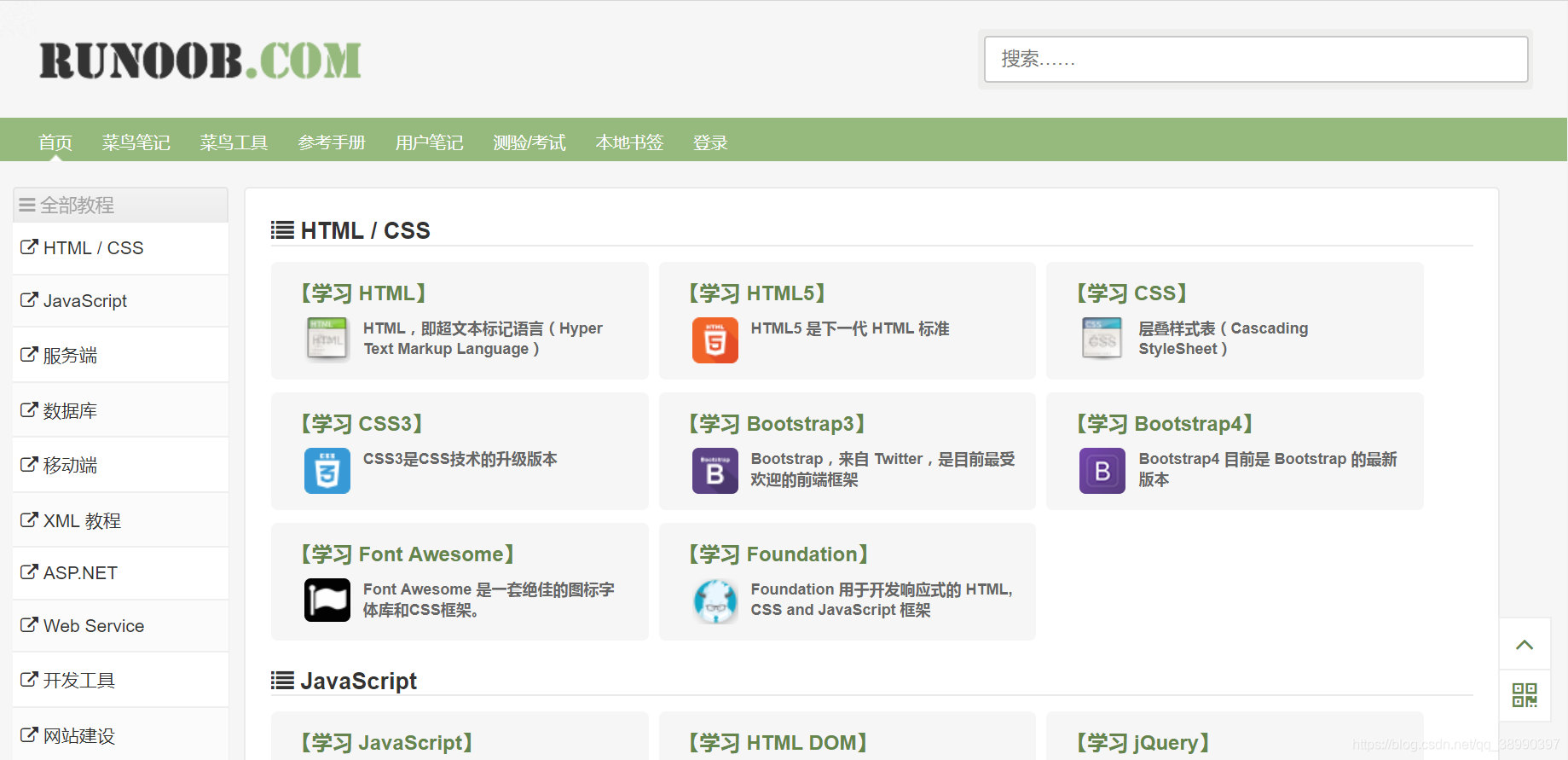
Task: Open the 用户笔记 nav item
Action: 429,142
